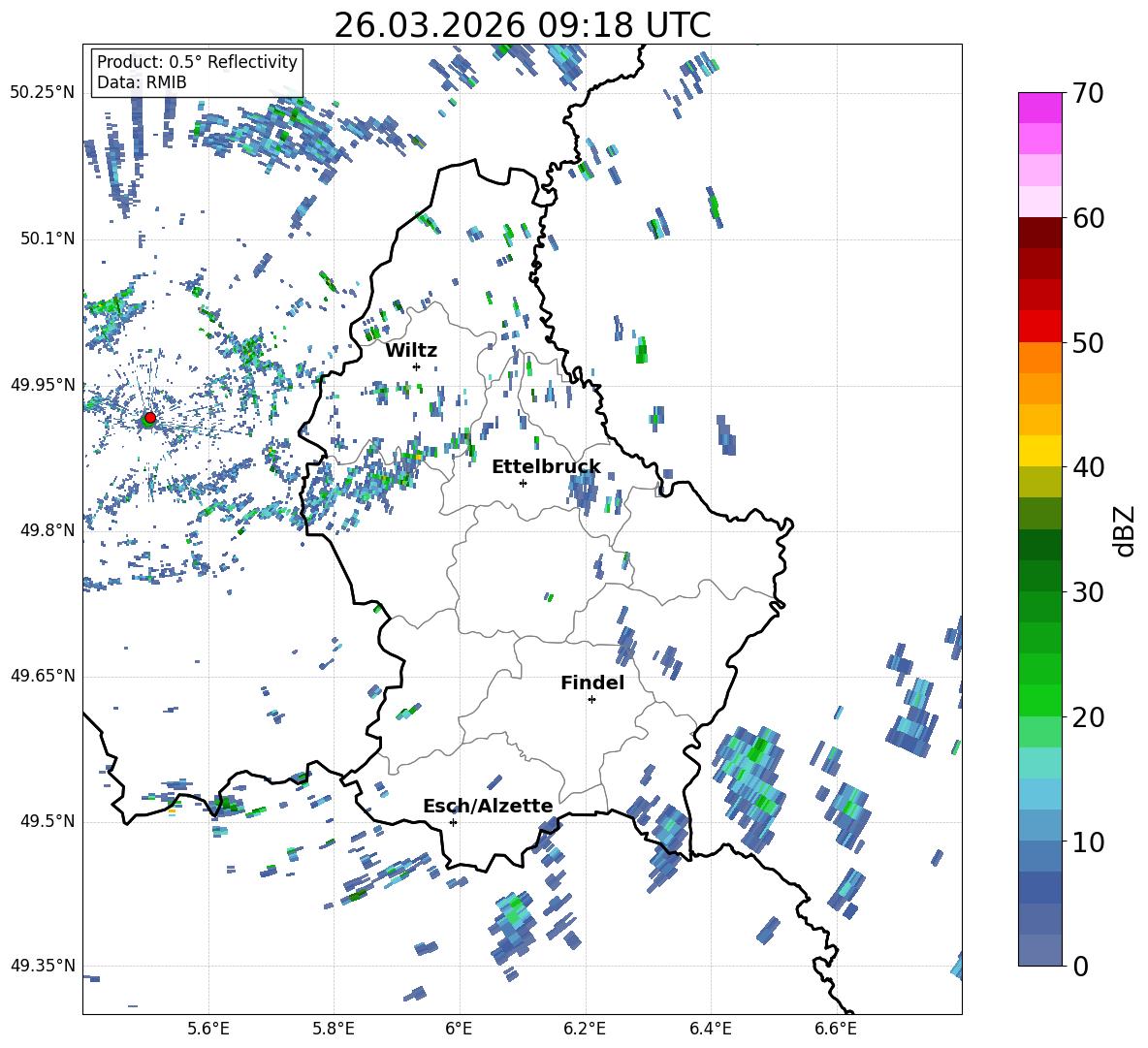
Task: Click the 6°E longitude label
Action: click(459, 1030)
